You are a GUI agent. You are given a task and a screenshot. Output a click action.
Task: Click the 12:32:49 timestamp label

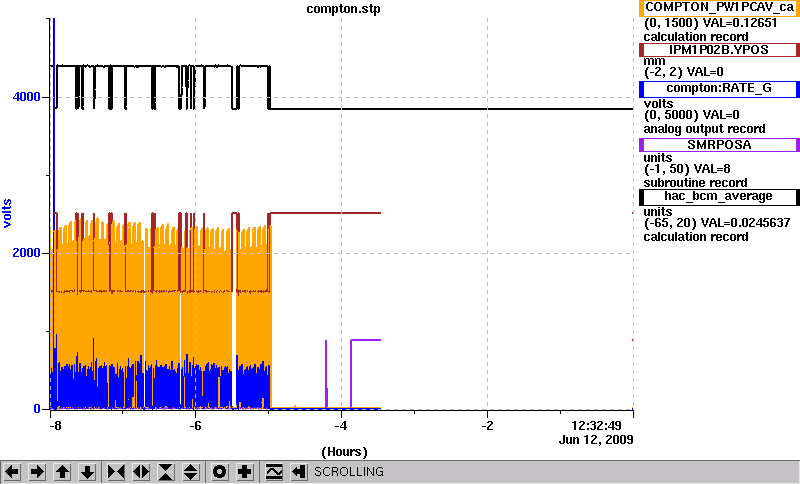click(x=596, y=426)
